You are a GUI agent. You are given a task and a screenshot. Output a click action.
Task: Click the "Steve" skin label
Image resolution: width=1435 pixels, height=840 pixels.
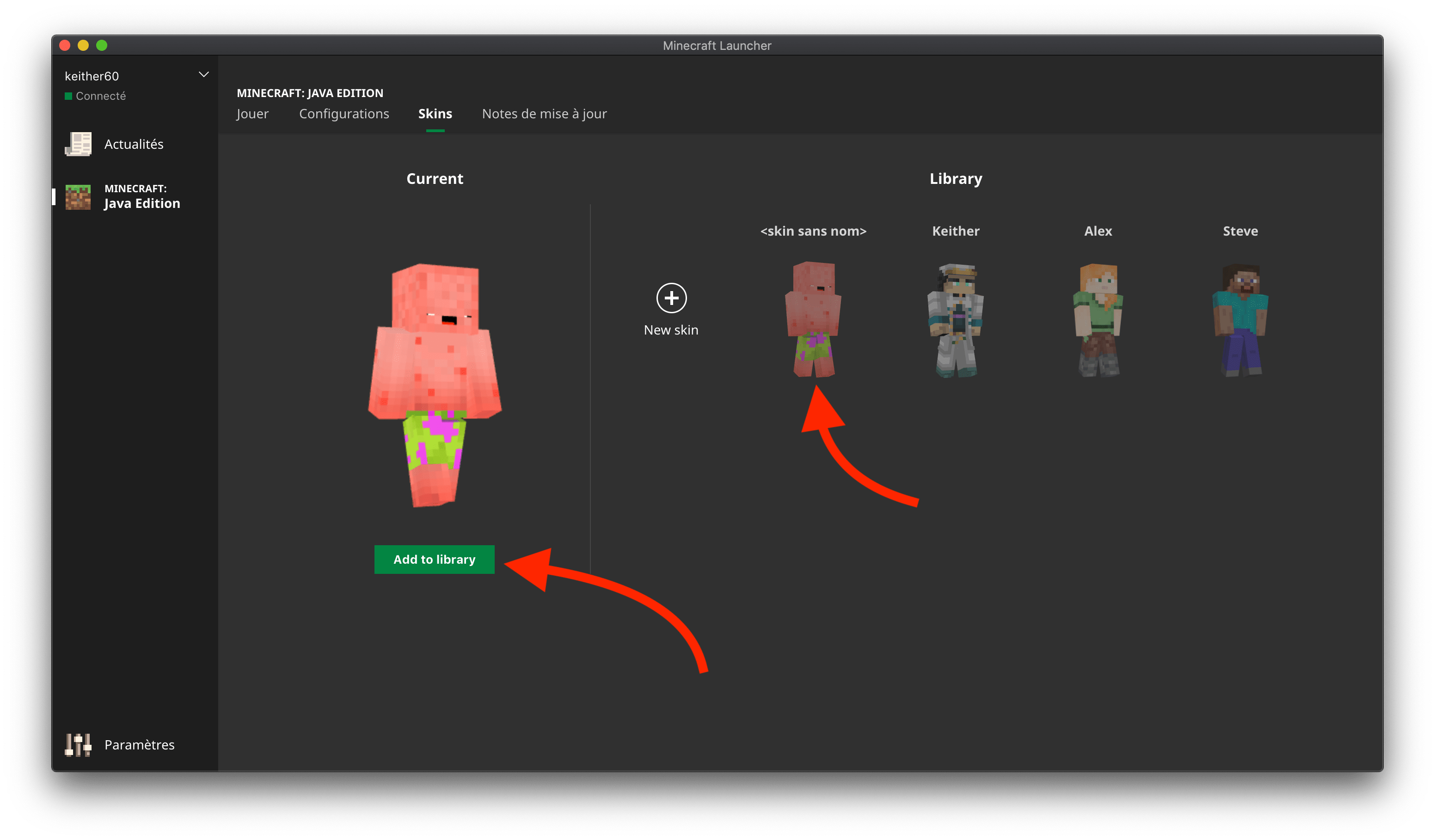tap(1240, 231)
